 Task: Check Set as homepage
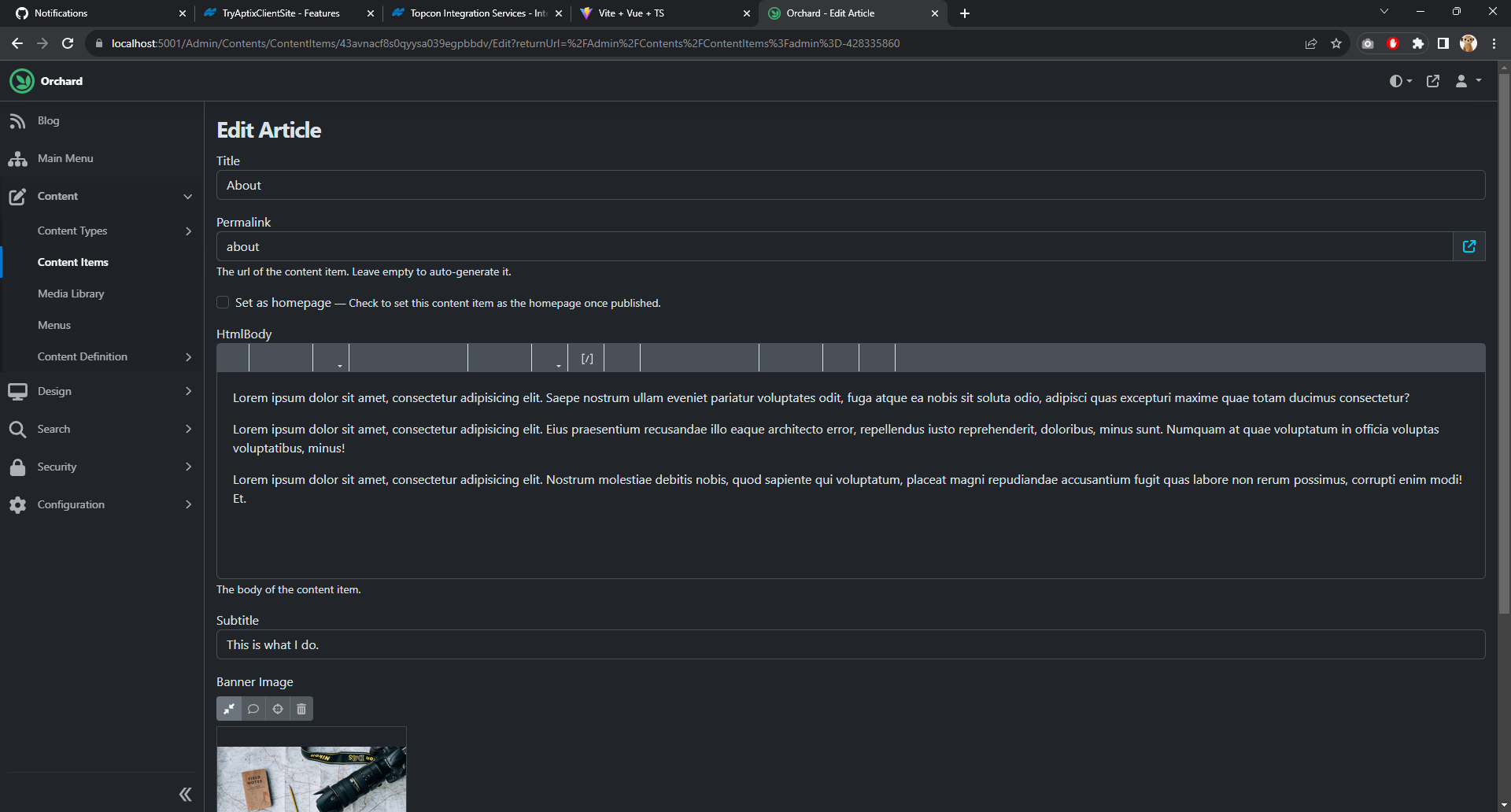[x=223, y=302]
